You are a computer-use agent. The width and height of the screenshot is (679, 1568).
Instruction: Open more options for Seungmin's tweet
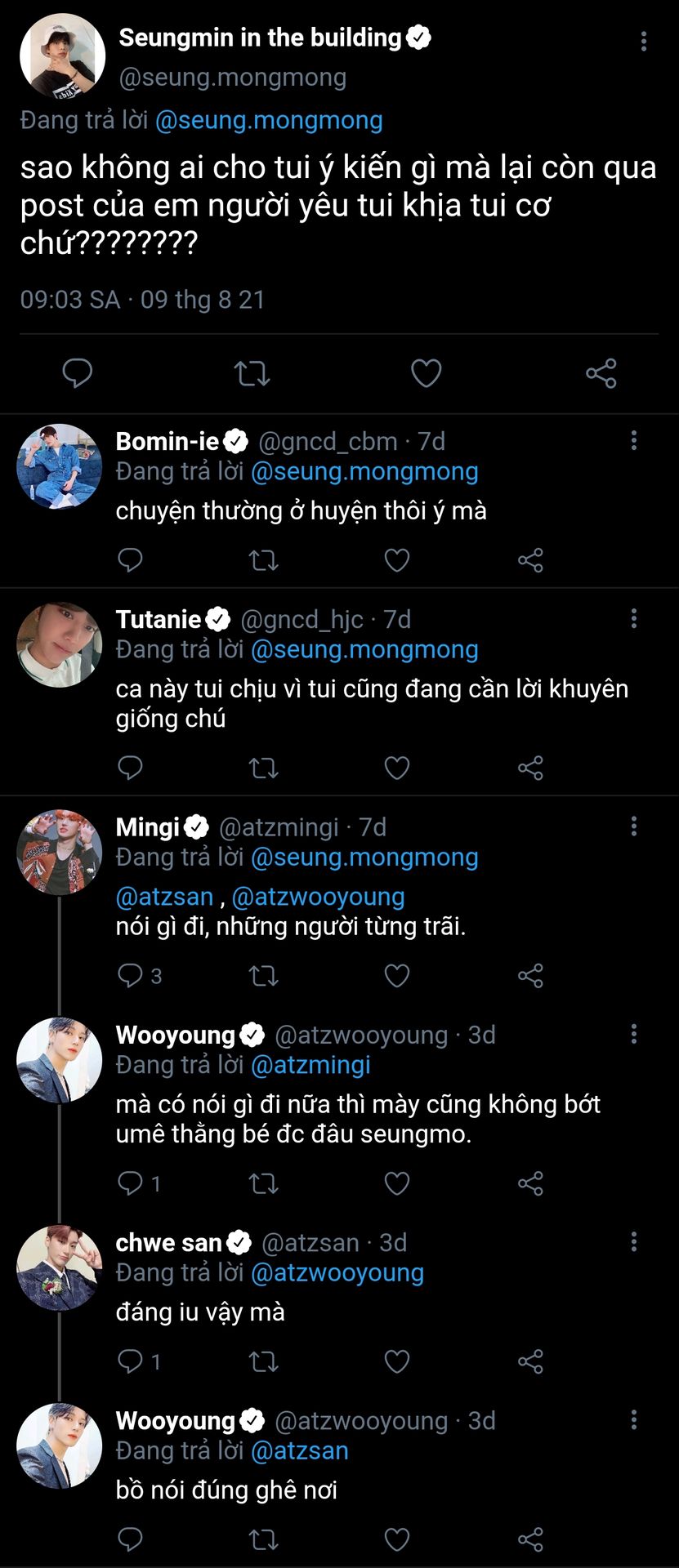click(644, 41)
